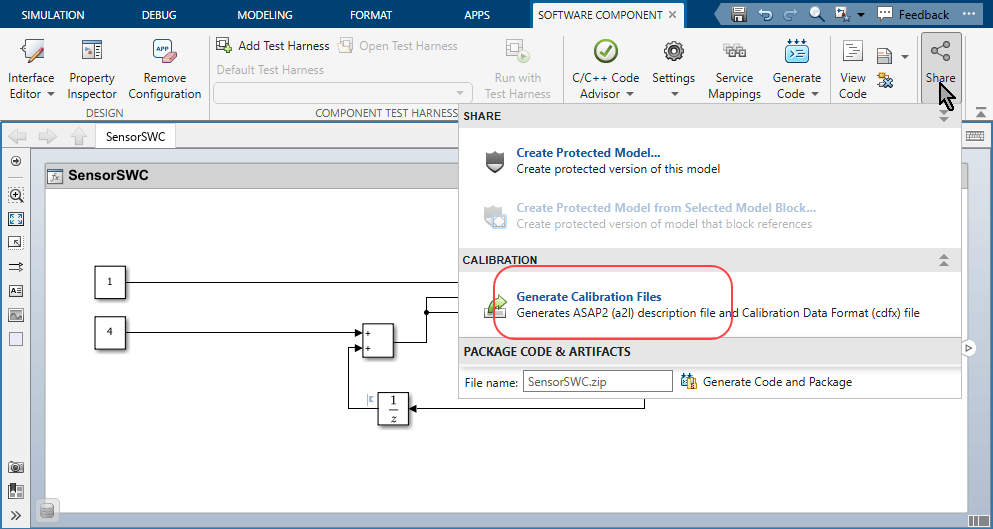Image resolution: width=993 pixels, height=529 pixels.
Task: Select the constant block labeled 1
Action: [x=110, y=282]
